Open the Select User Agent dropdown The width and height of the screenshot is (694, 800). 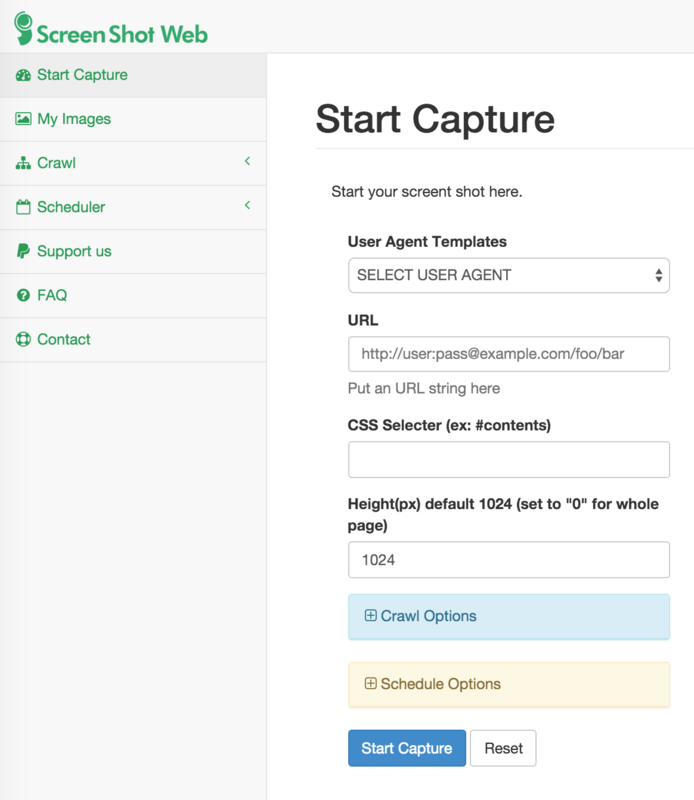[509, 276]
